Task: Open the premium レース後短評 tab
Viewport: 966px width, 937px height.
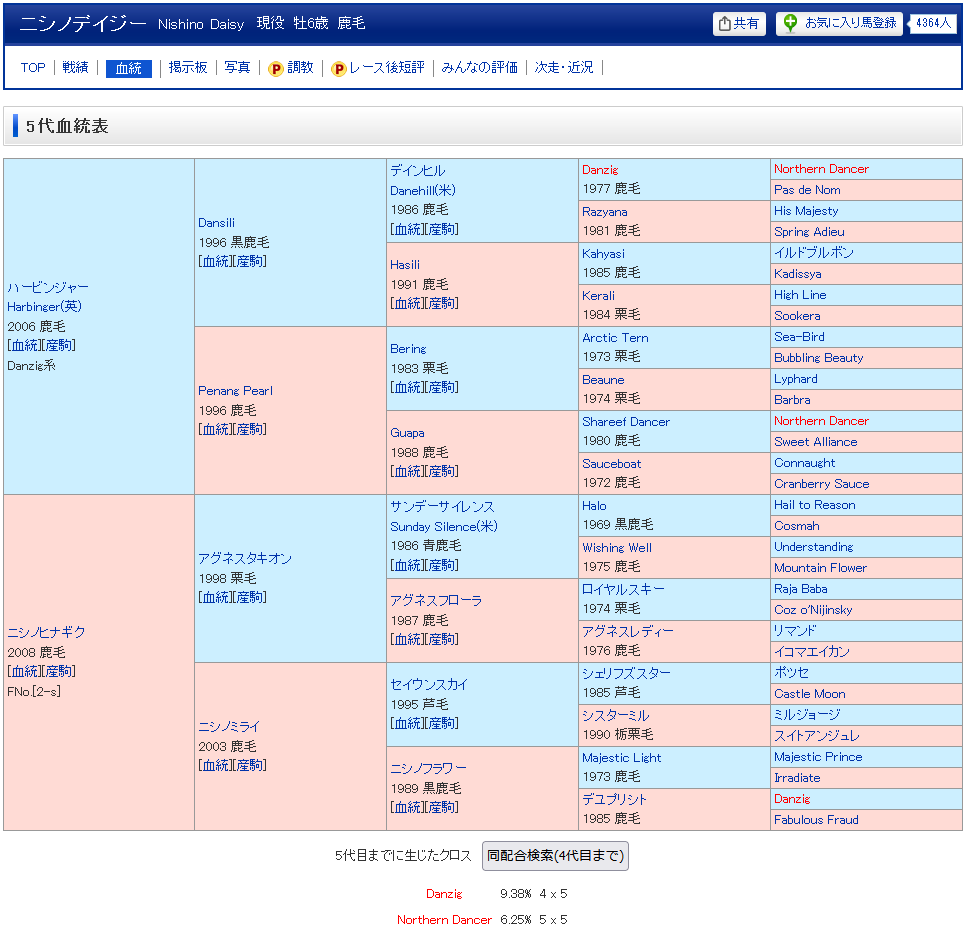Action: pos(378,67)
